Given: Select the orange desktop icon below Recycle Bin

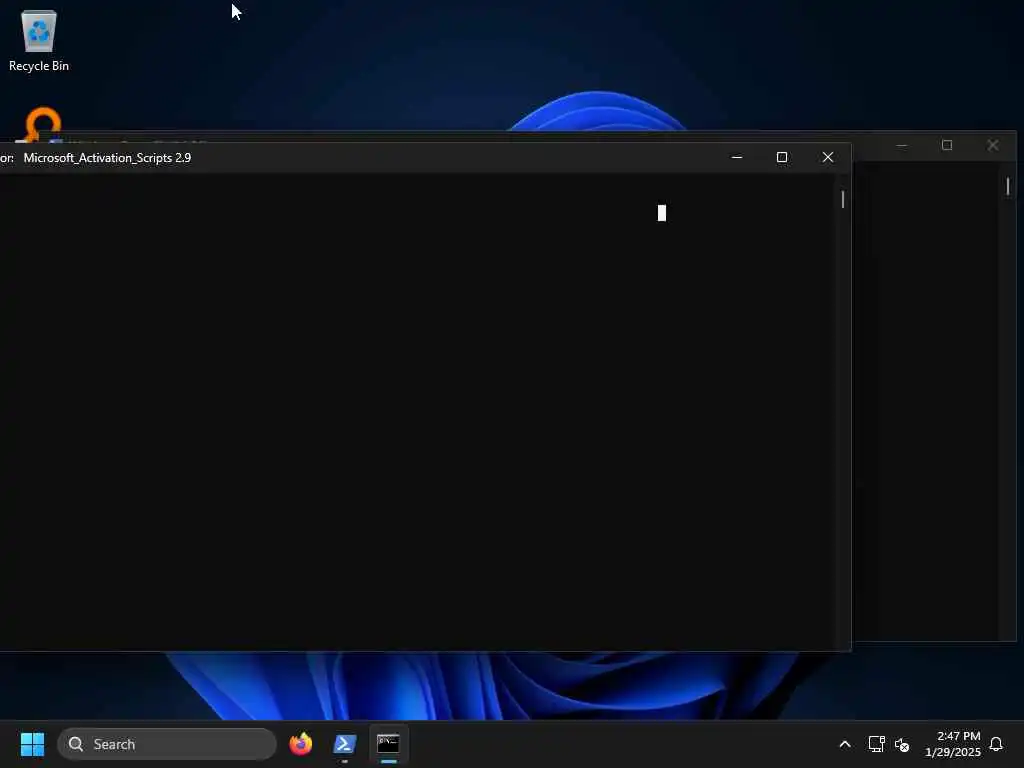Looking at the screenshot, I should point(43,123).
